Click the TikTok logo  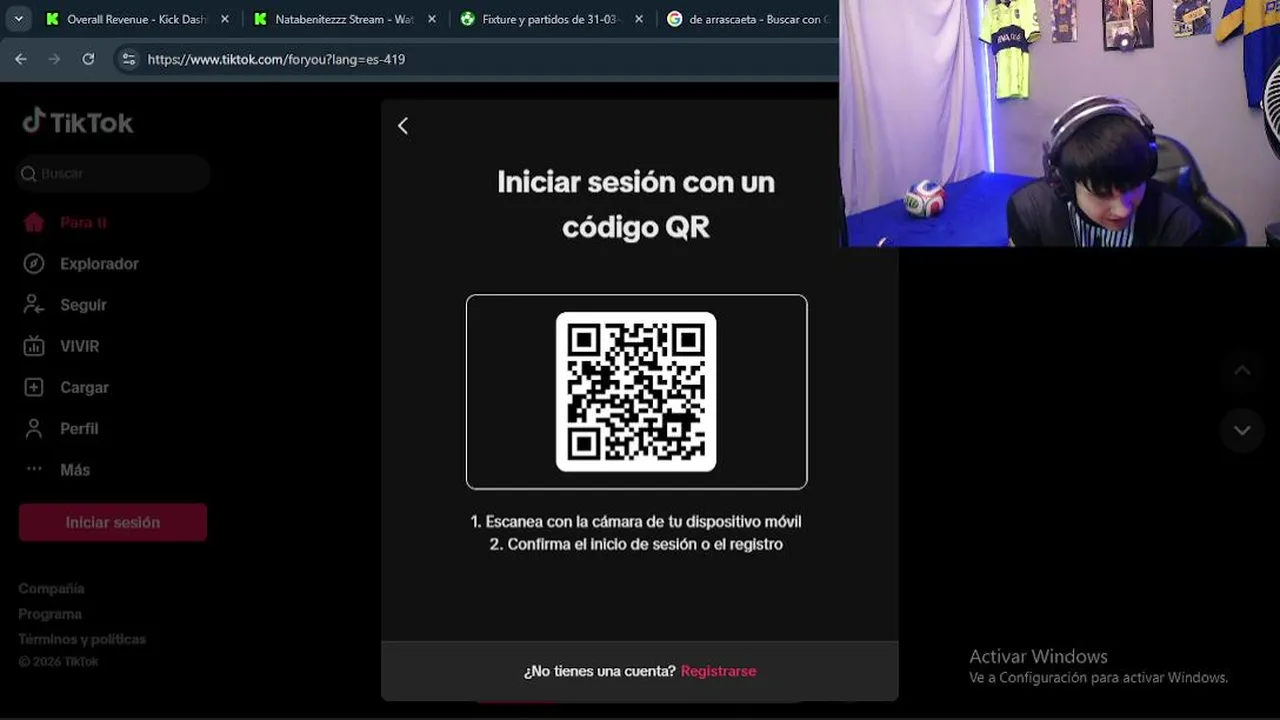[x=78, y=122]
